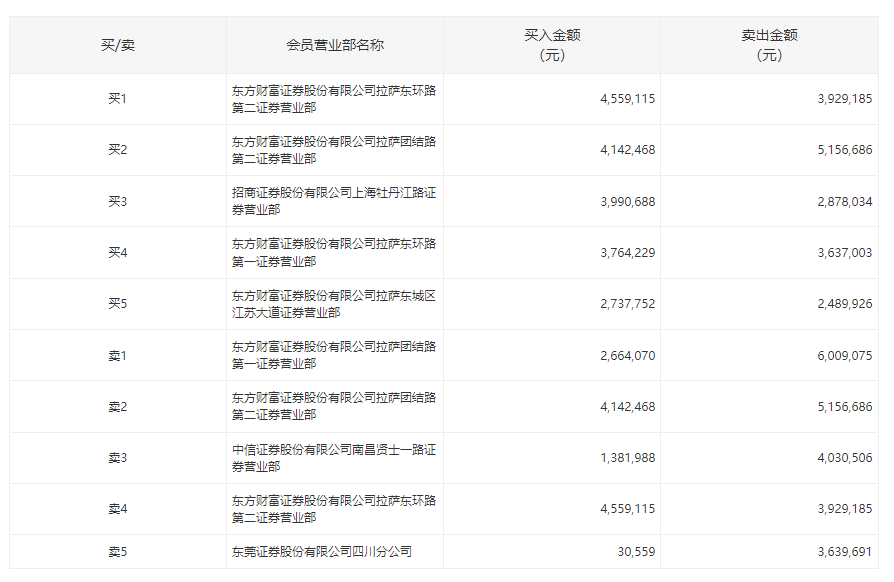This screenshot has width=894, height=582.
Task: Click buy amount 4,559,115 in 买1 row
Action: [628, 99]
